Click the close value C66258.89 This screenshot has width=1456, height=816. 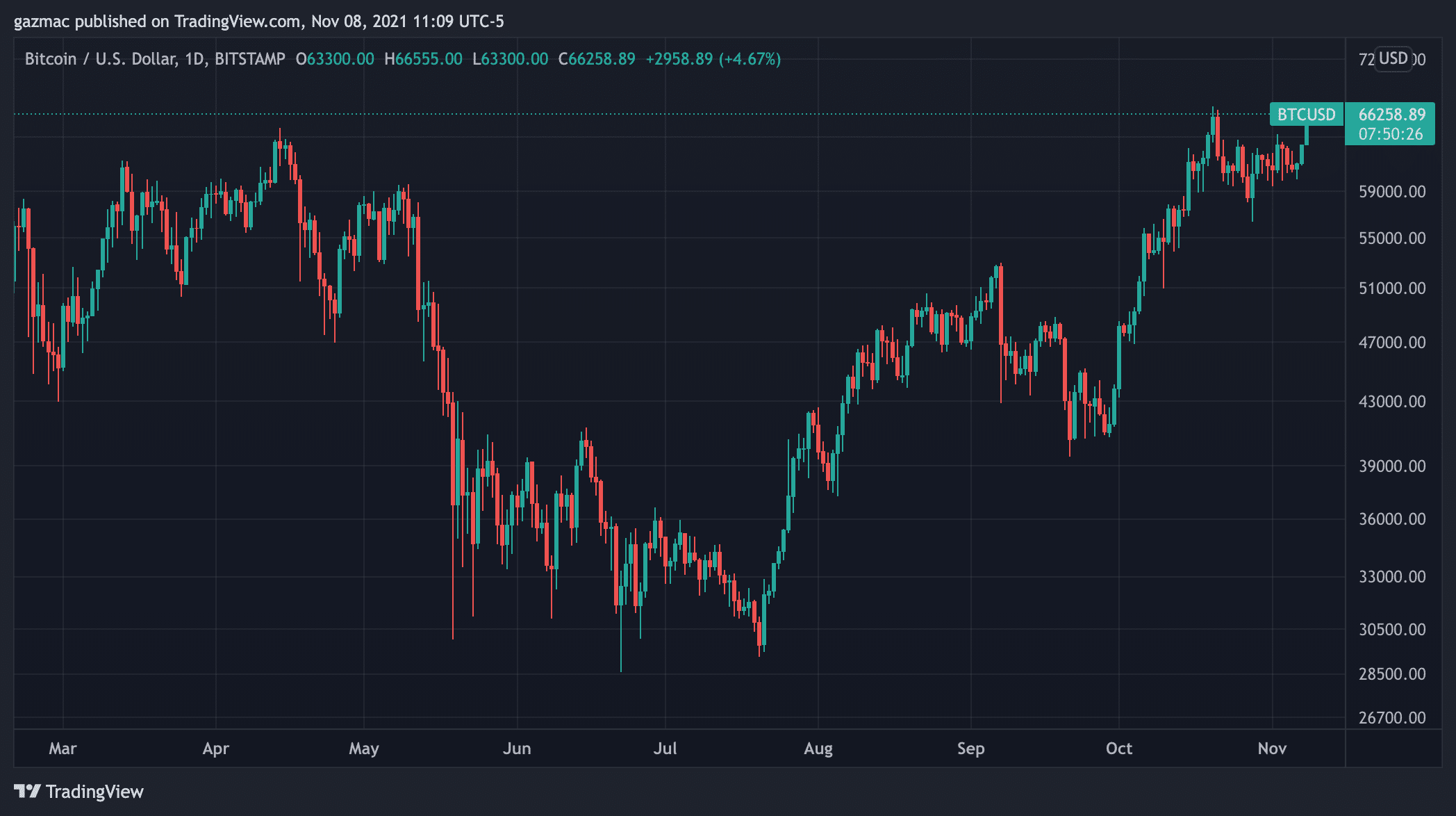pos(597,59)
